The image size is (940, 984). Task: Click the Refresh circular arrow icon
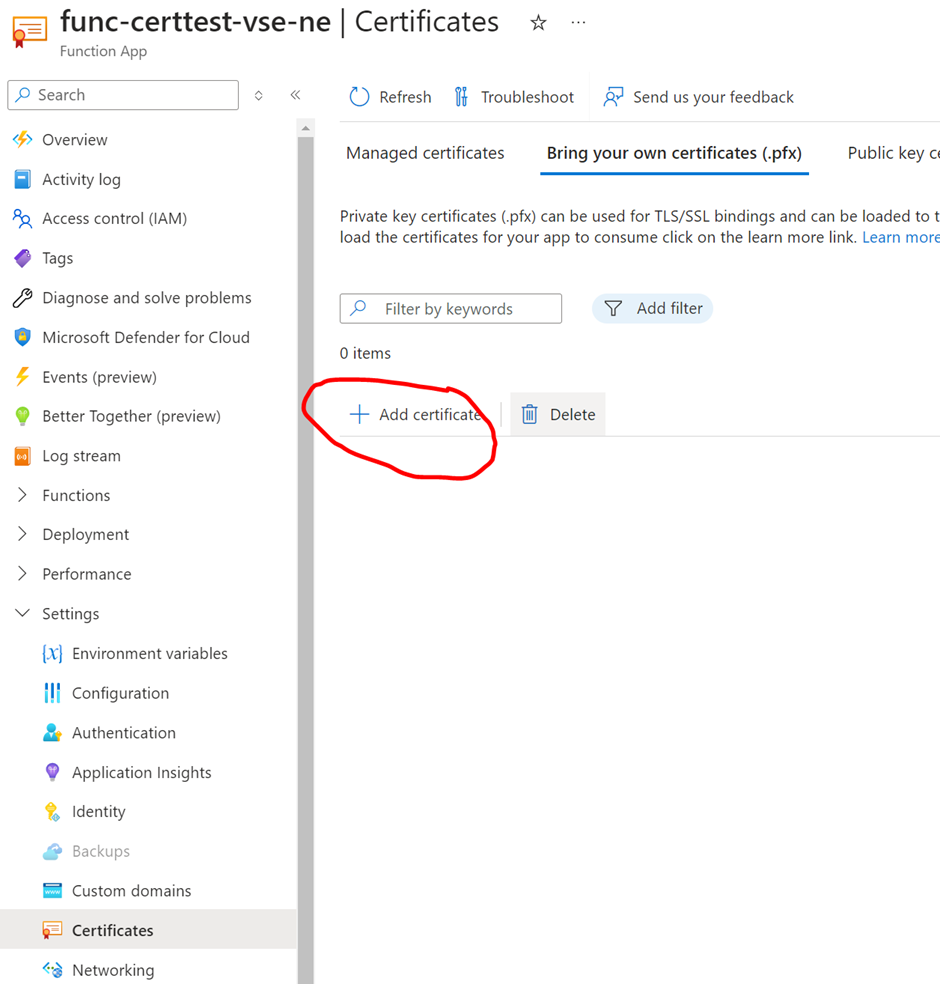click(359, 97)
